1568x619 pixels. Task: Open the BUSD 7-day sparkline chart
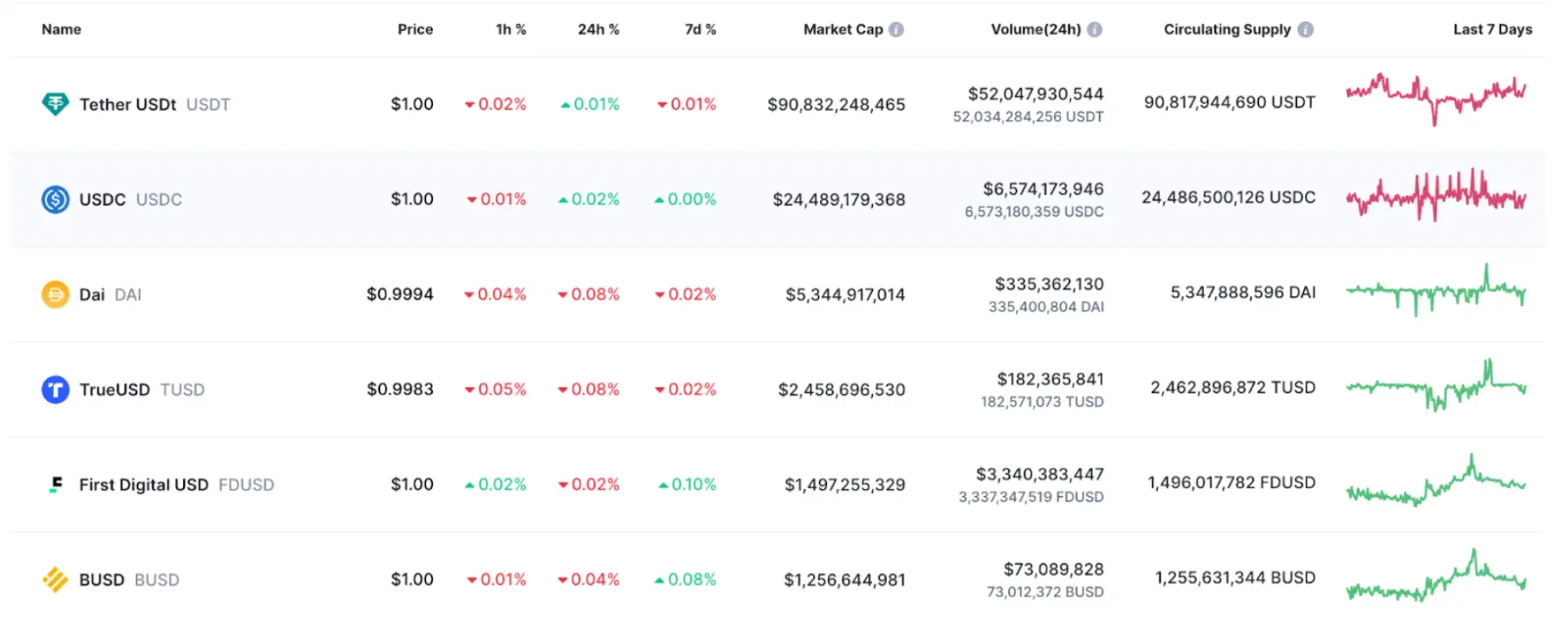click(1435, 577)
